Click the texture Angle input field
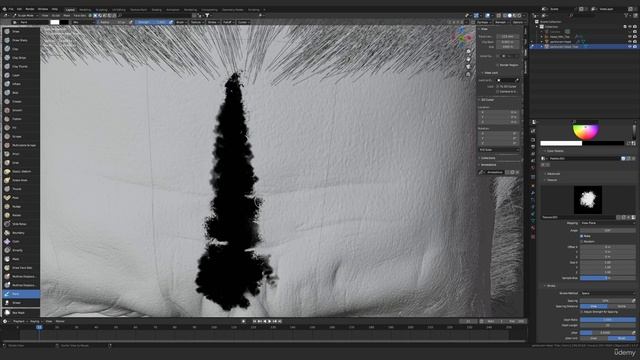Image resolution: width=640 pixels, height=360 pixels. (x=607, y=230)
